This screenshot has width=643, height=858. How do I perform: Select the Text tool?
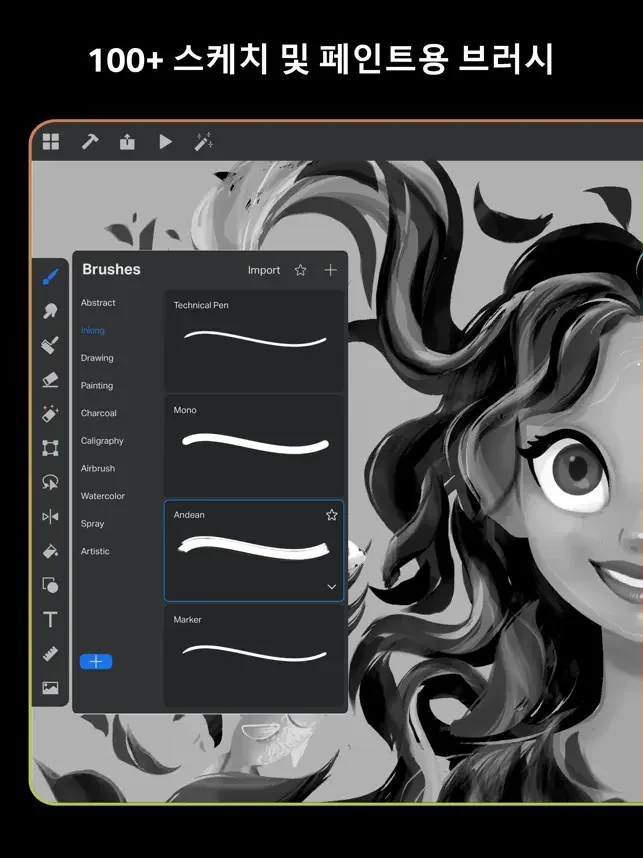(x=50, y=619)
